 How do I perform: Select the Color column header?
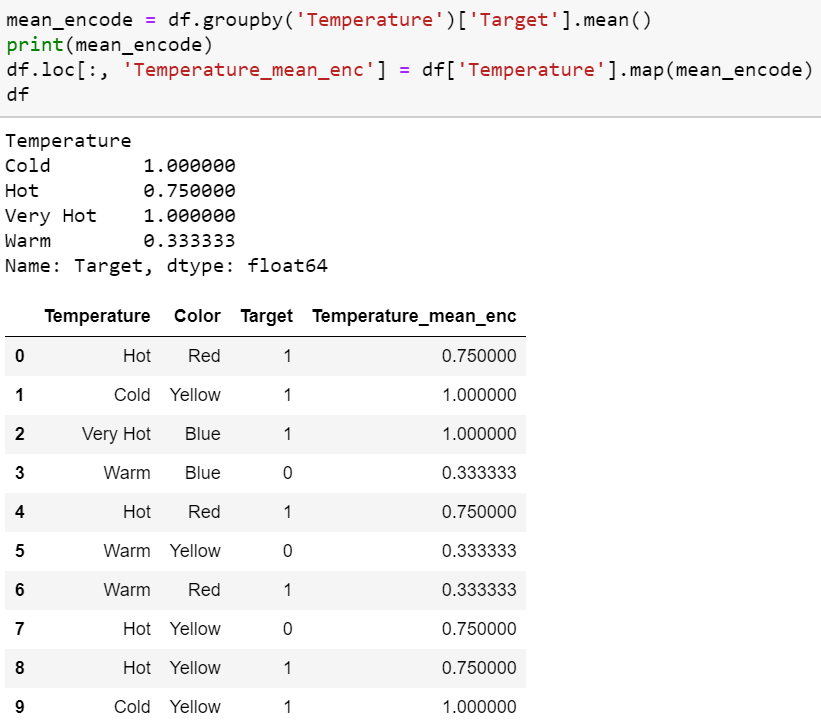pos(197,316)
